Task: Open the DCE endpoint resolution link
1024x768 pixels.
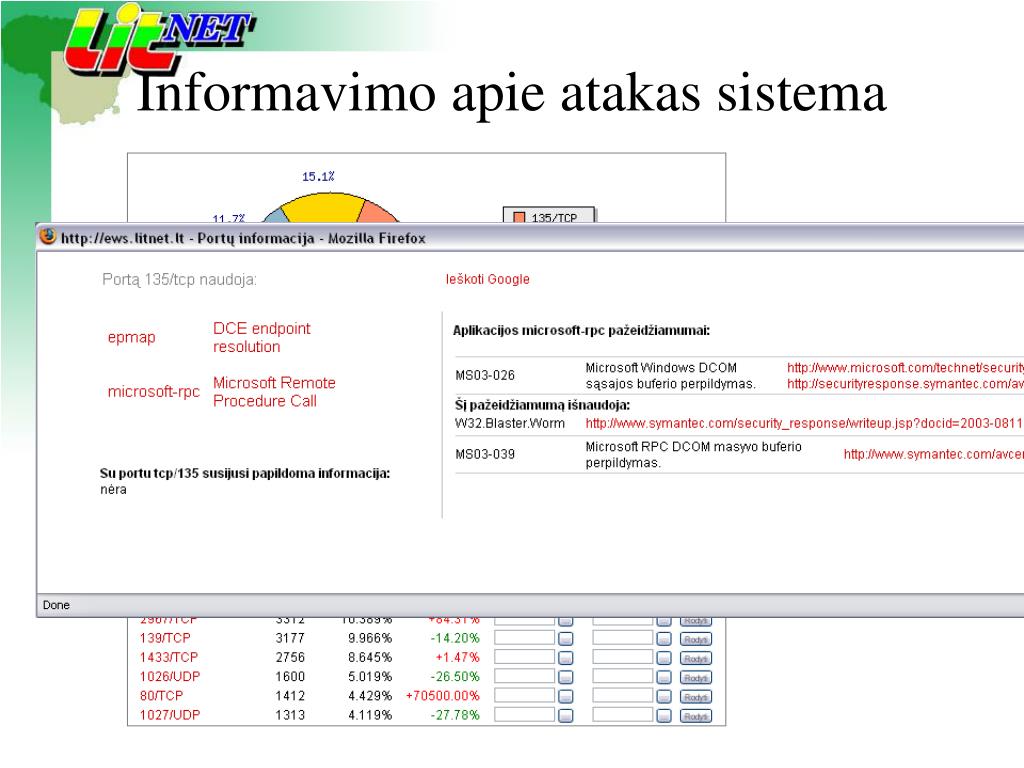Action: click(261, 338)
